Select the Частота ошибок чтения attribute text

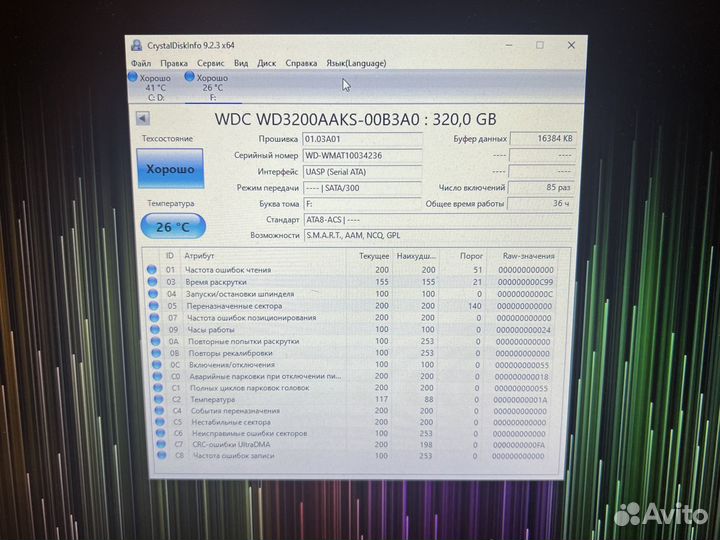[x=228, y=270]
